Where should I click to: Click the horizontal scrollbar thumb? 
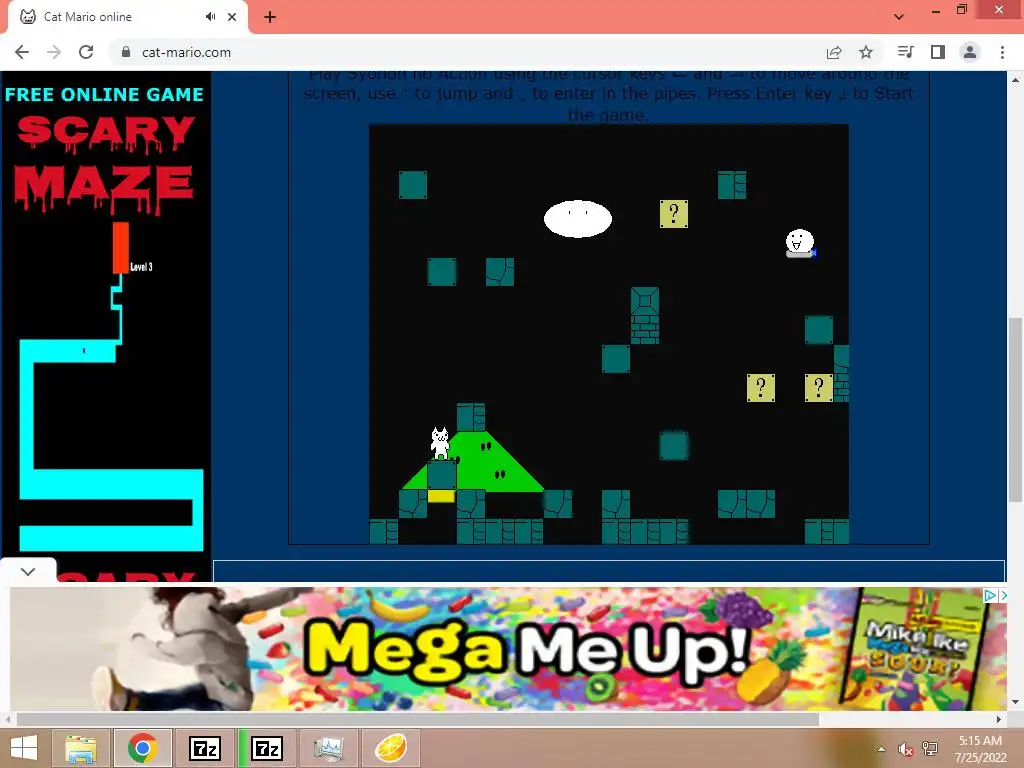click(418, 719)
